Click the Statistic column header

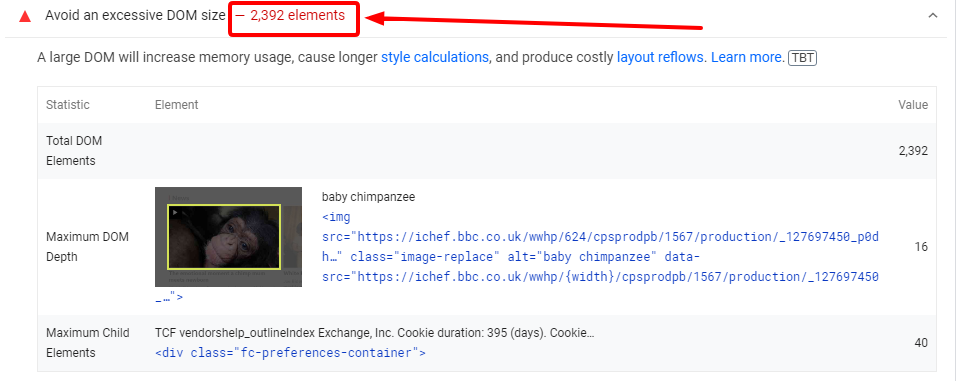(68, 105)
